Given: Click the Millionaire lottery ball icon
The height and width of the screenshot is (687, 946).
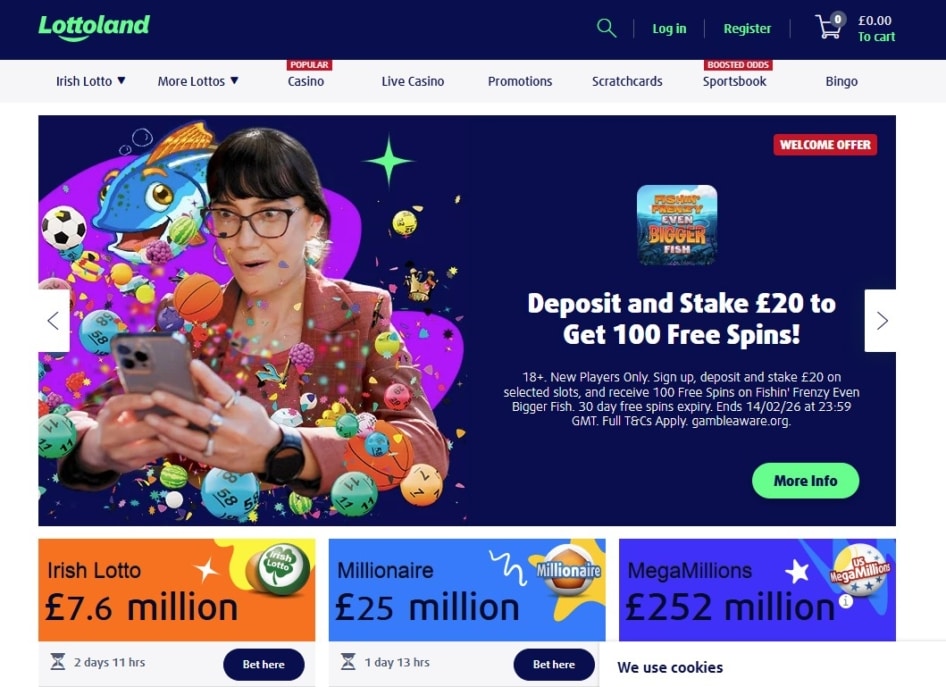Looking at the screenshot, I should [x=569, y=568].
